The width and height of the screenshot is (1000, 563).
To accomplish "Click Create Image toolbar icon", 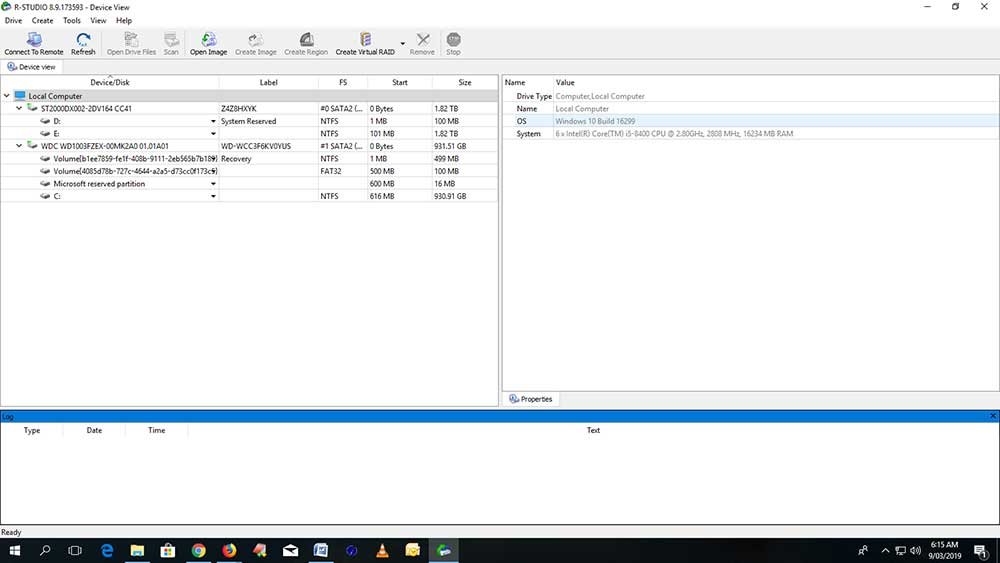I will click(x=256, y=44).
